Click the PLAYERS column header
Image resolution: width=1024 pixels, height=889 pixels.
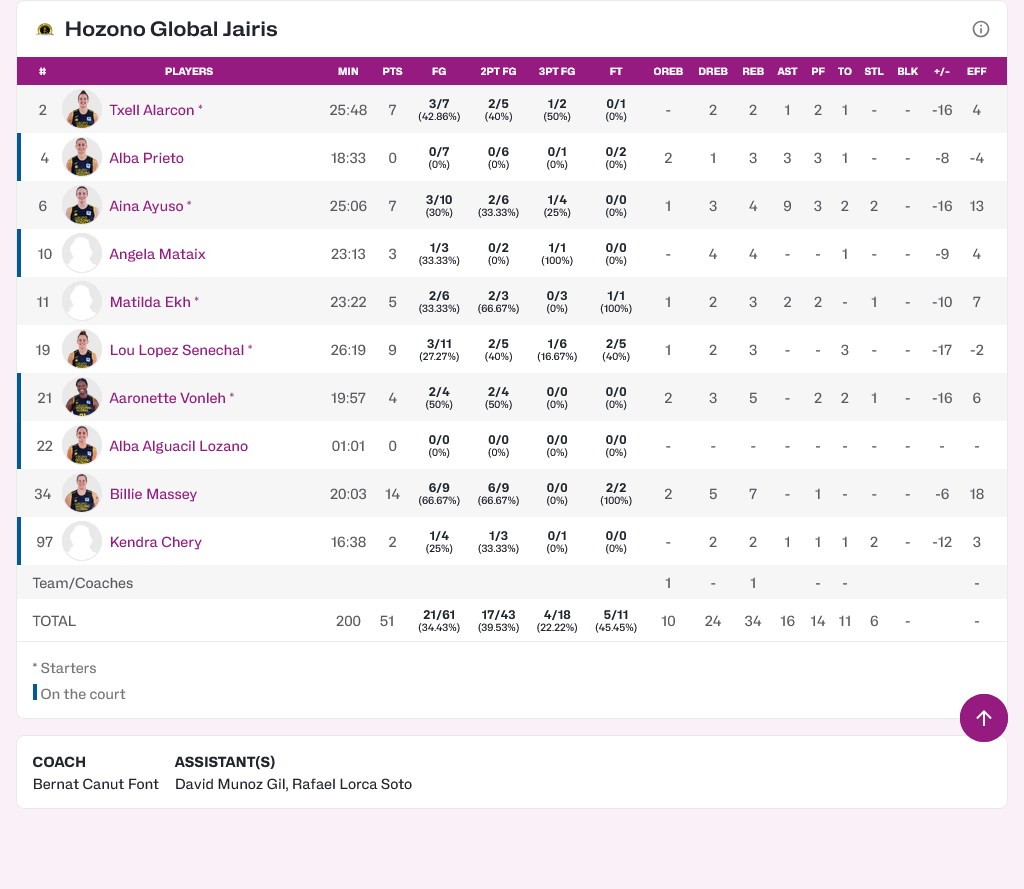click(189, 71)
